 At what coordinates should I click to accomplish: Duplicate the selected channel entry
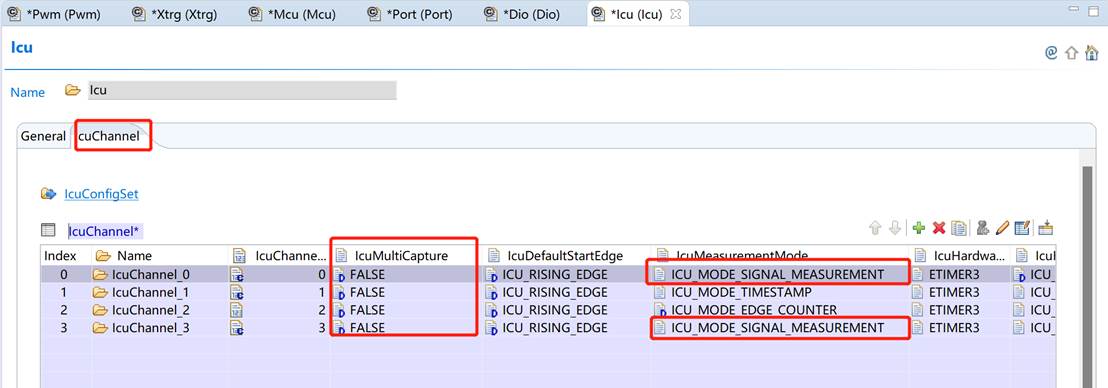(959, 228)
